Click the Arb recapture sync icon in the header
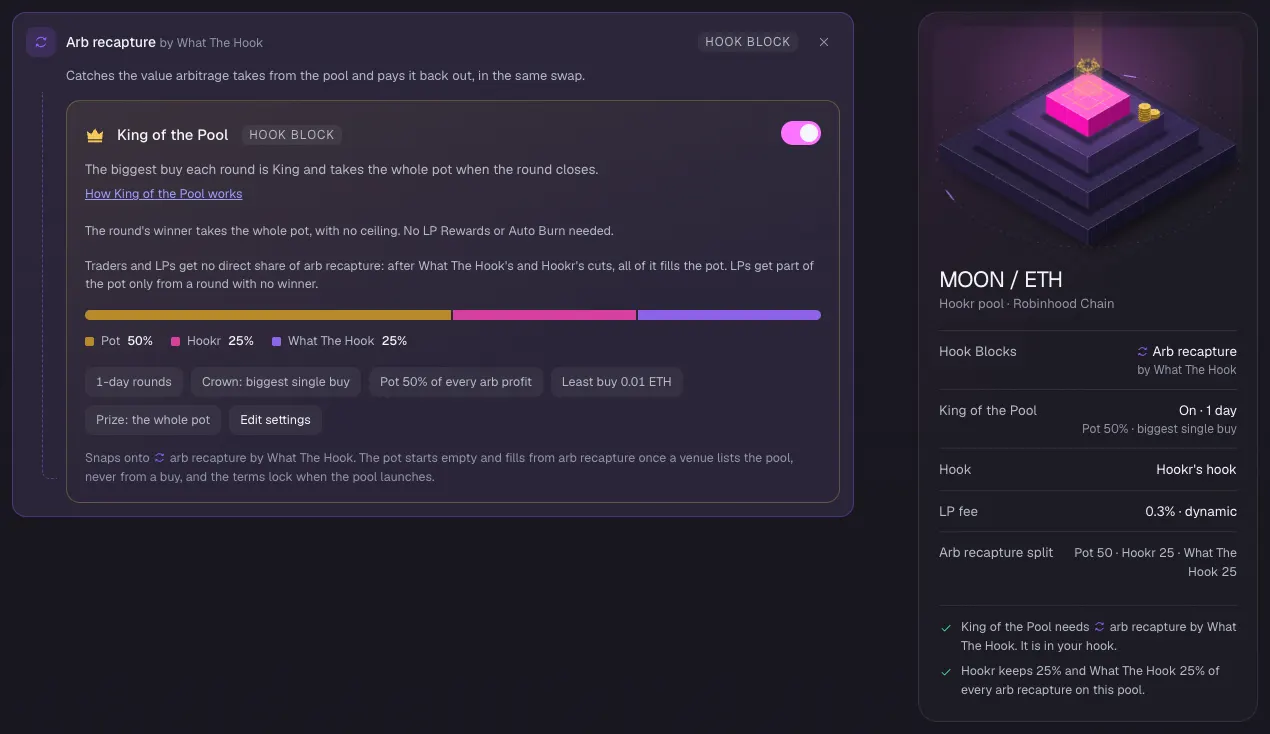This screenshot has width=1270, height=734. [41, 42]
